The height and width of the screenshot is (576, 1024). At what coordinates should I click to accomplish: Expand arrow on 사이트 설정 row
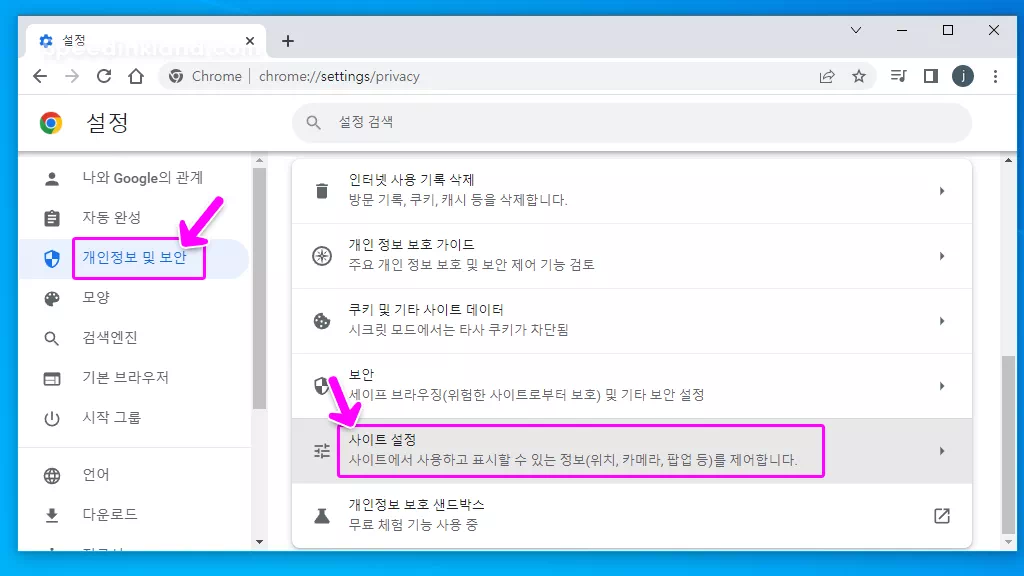pyautogui.click(x=942, y=451)
